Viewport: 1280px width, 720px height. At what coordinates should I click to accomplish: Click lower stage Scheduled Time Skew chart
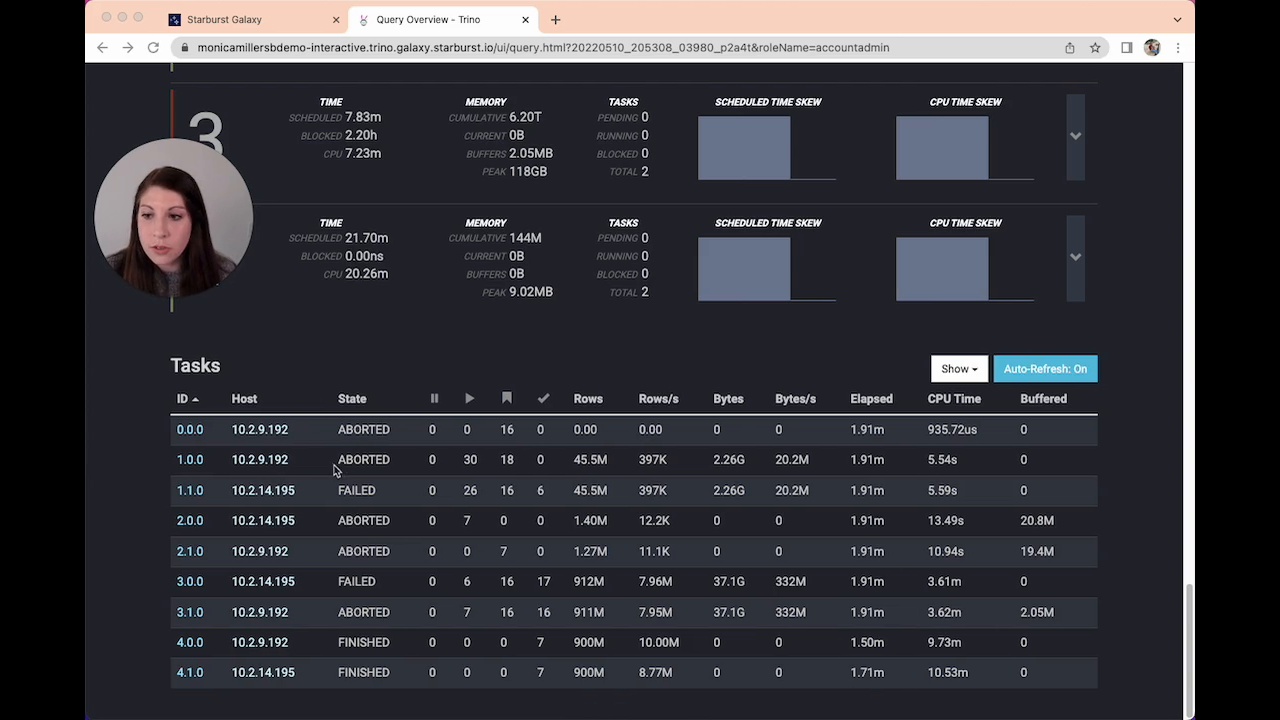[x=767, y=269]
